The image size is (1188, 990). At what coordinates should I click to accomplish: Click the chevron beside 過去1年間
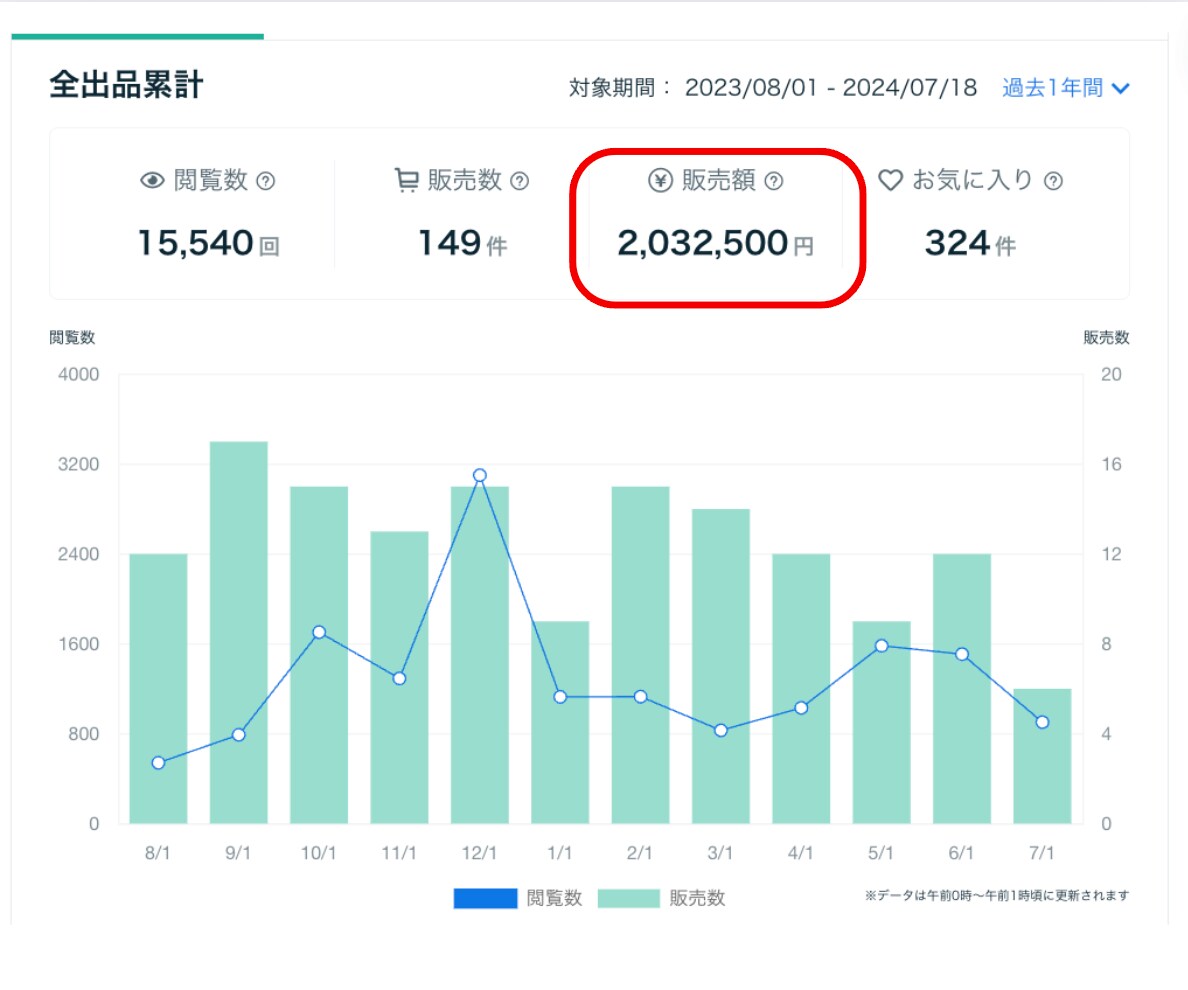pos(1121,89)
